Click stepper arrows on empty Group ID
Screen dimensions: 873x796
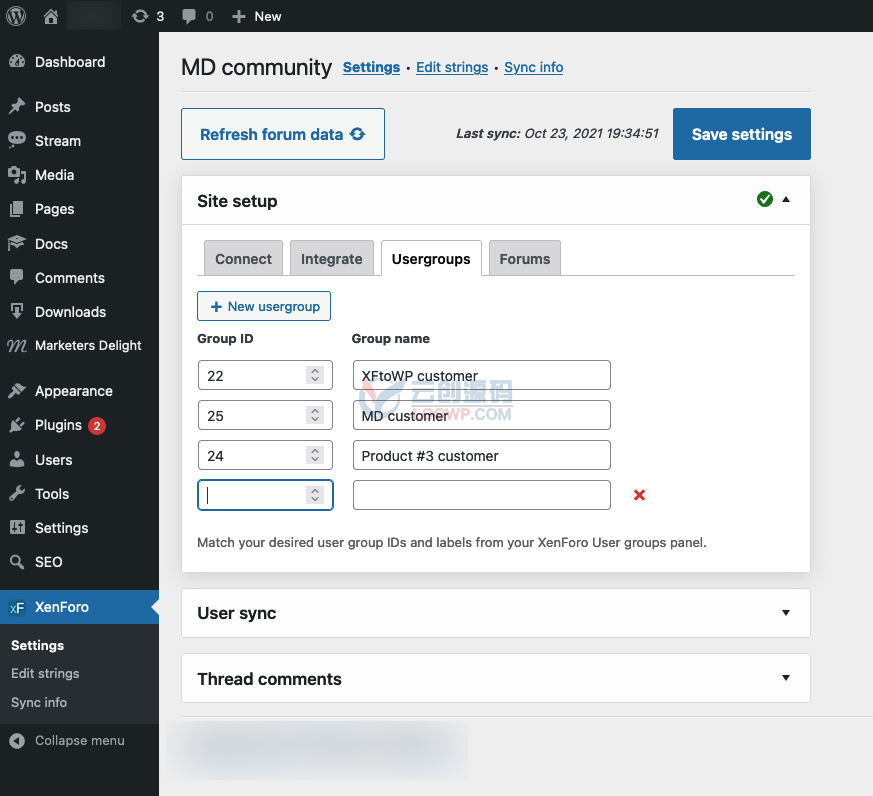click(315, 495)
